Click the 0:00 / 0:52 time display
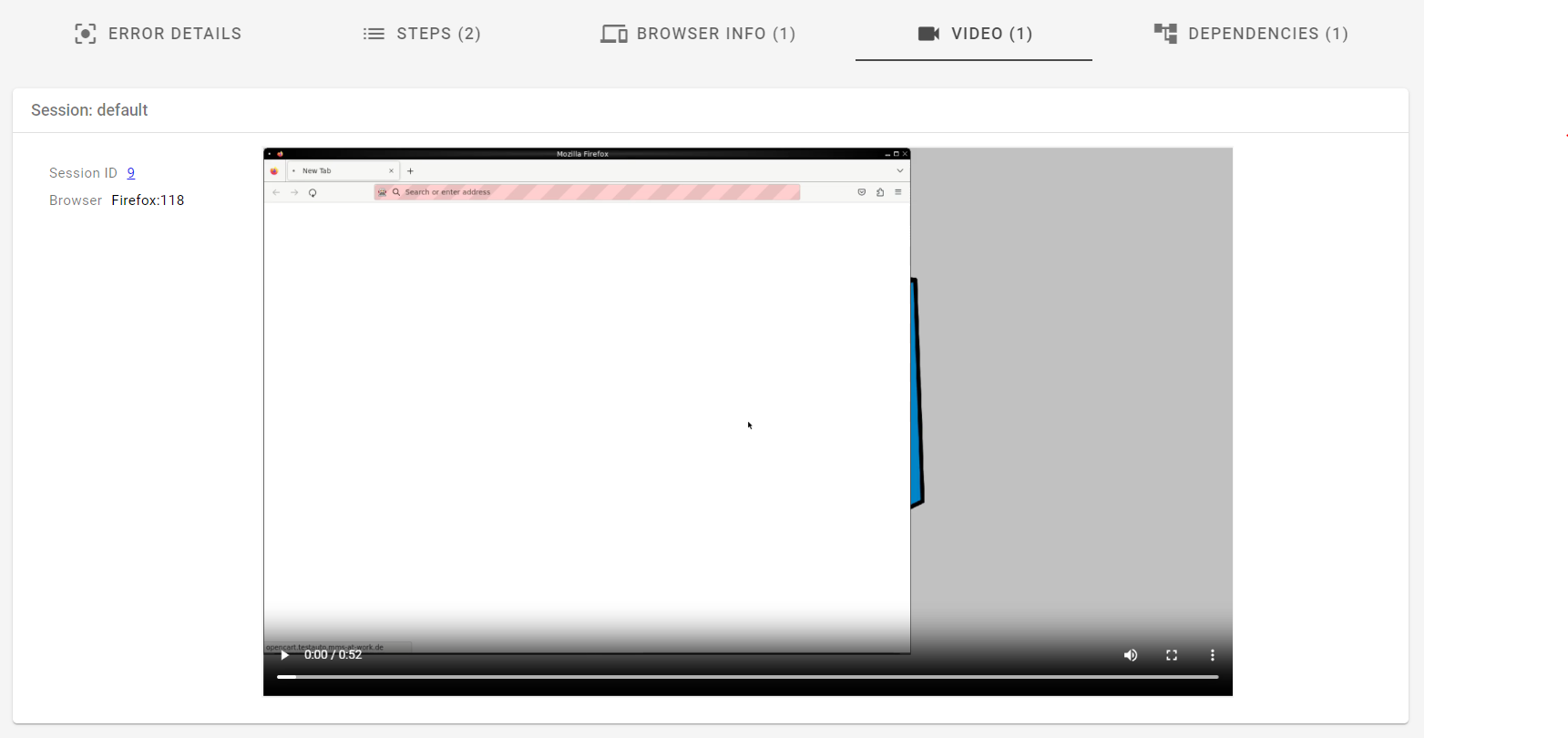 click(333, 654)
